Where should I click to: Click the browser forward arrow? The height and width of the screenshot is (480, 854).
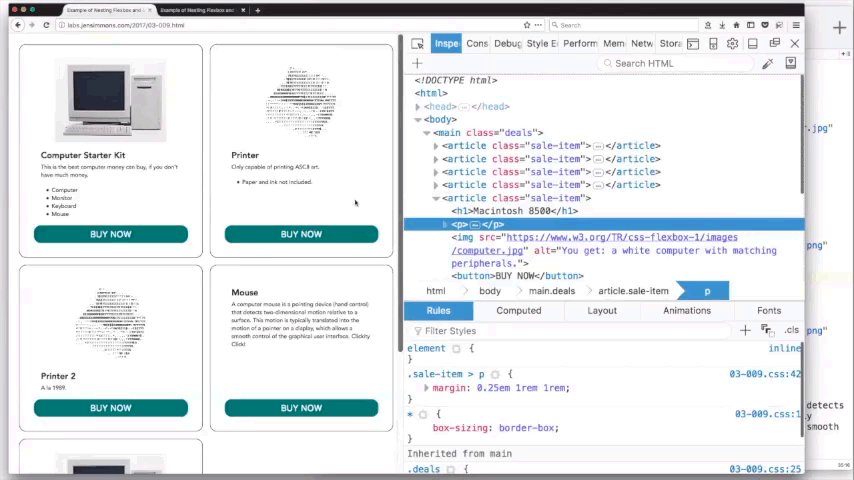32,25
